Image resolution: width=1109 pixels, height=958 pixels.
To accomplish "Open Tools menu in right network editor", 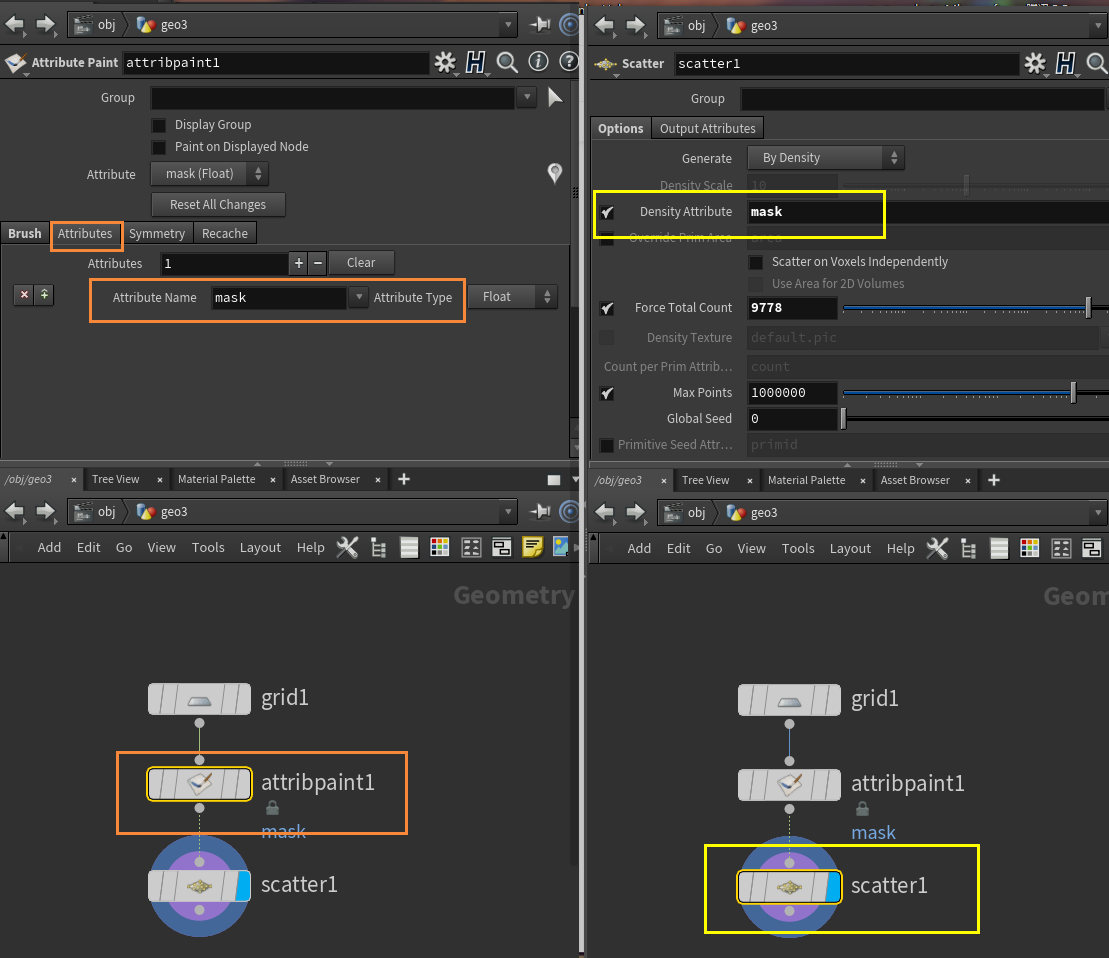I will tap(798, 549).
